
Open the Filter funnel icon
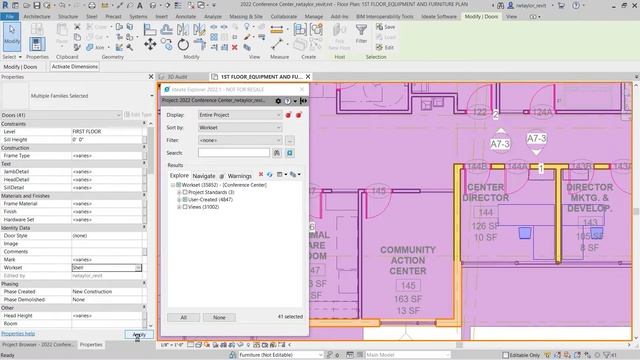[x=361, y=30]
